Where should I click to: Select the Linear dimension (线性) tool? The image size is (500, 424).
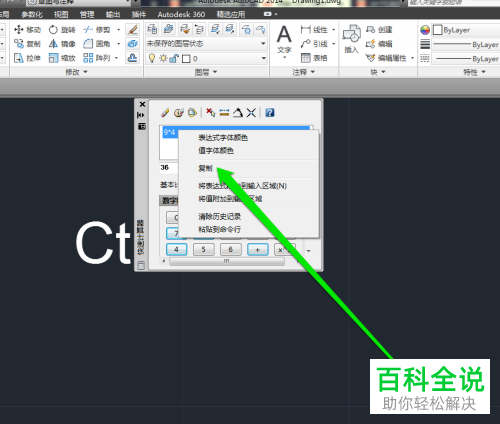[x=314, y=30]
